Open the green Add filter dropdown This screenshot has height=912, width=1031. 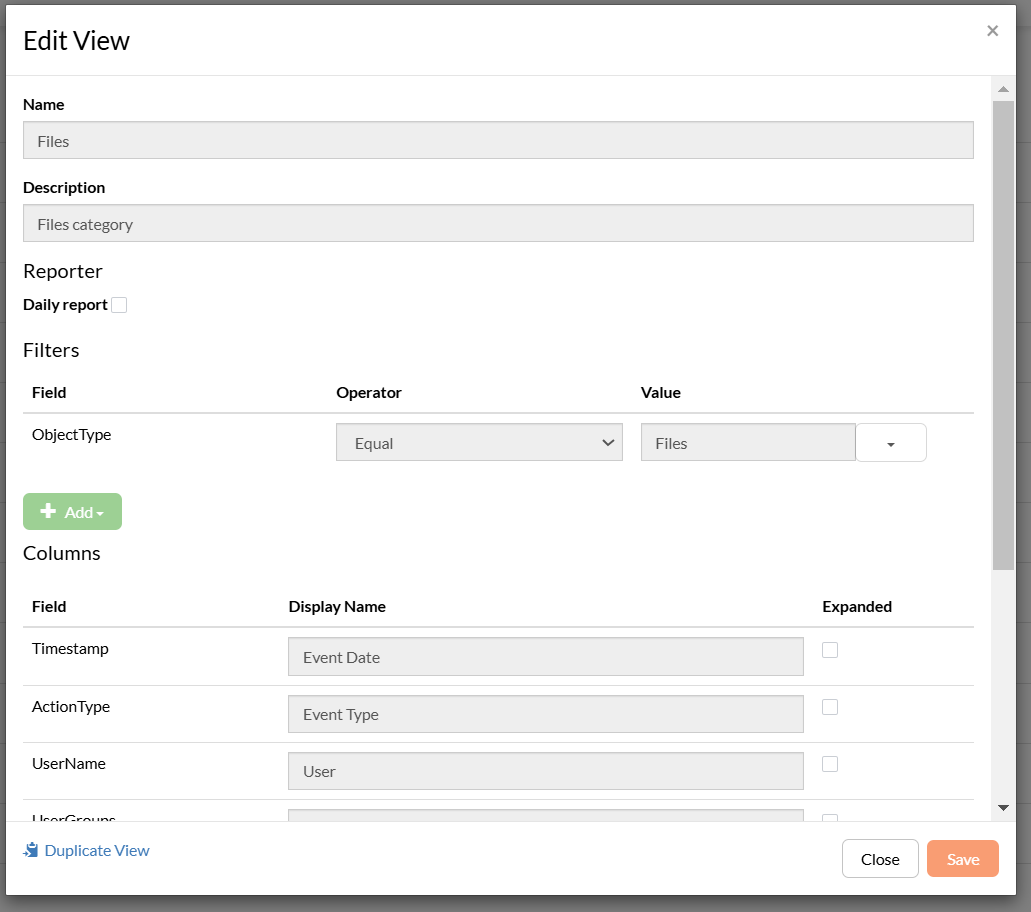[72, 512]
